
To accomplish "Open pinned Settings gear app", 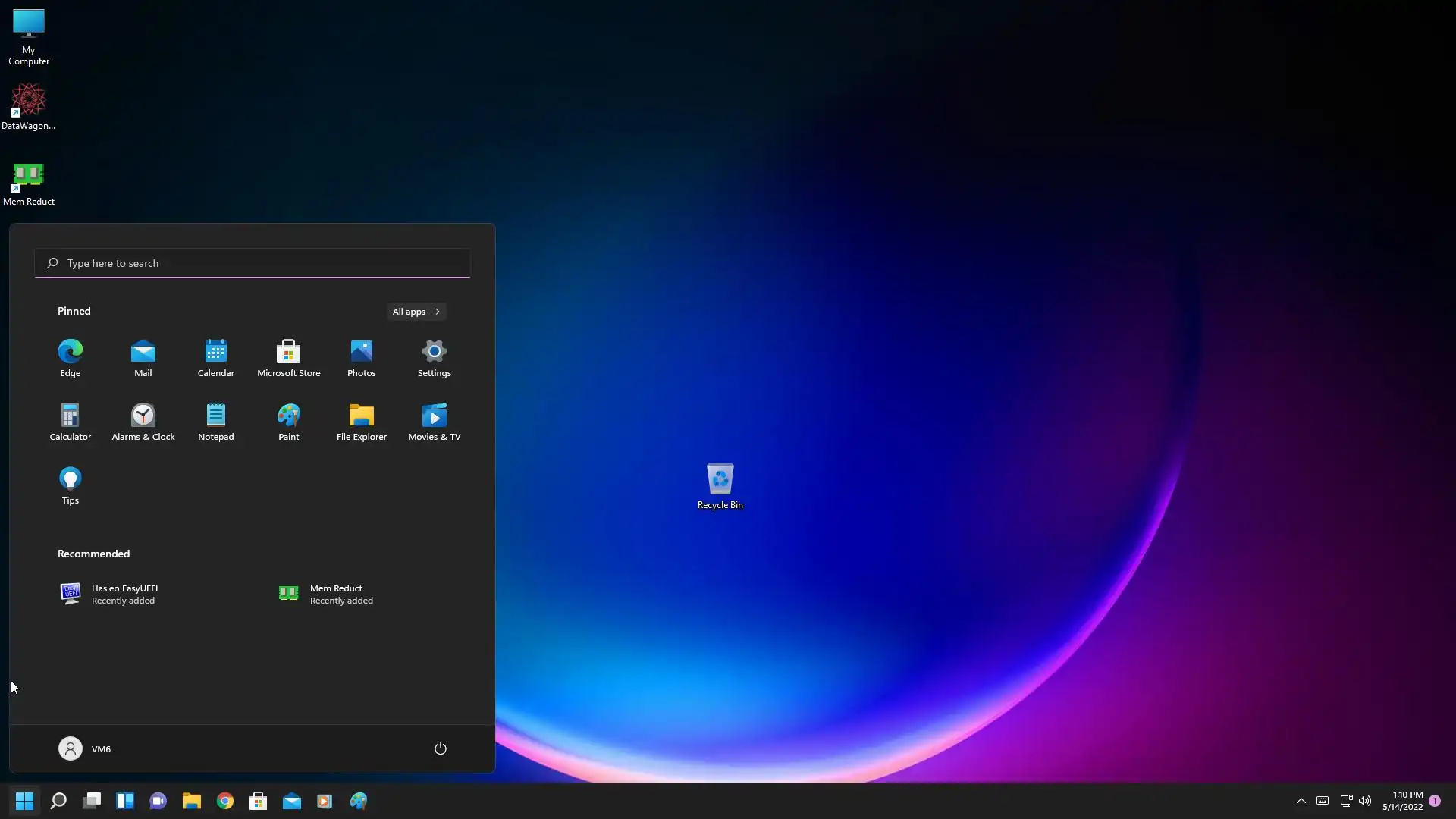I will click(435, 357).
